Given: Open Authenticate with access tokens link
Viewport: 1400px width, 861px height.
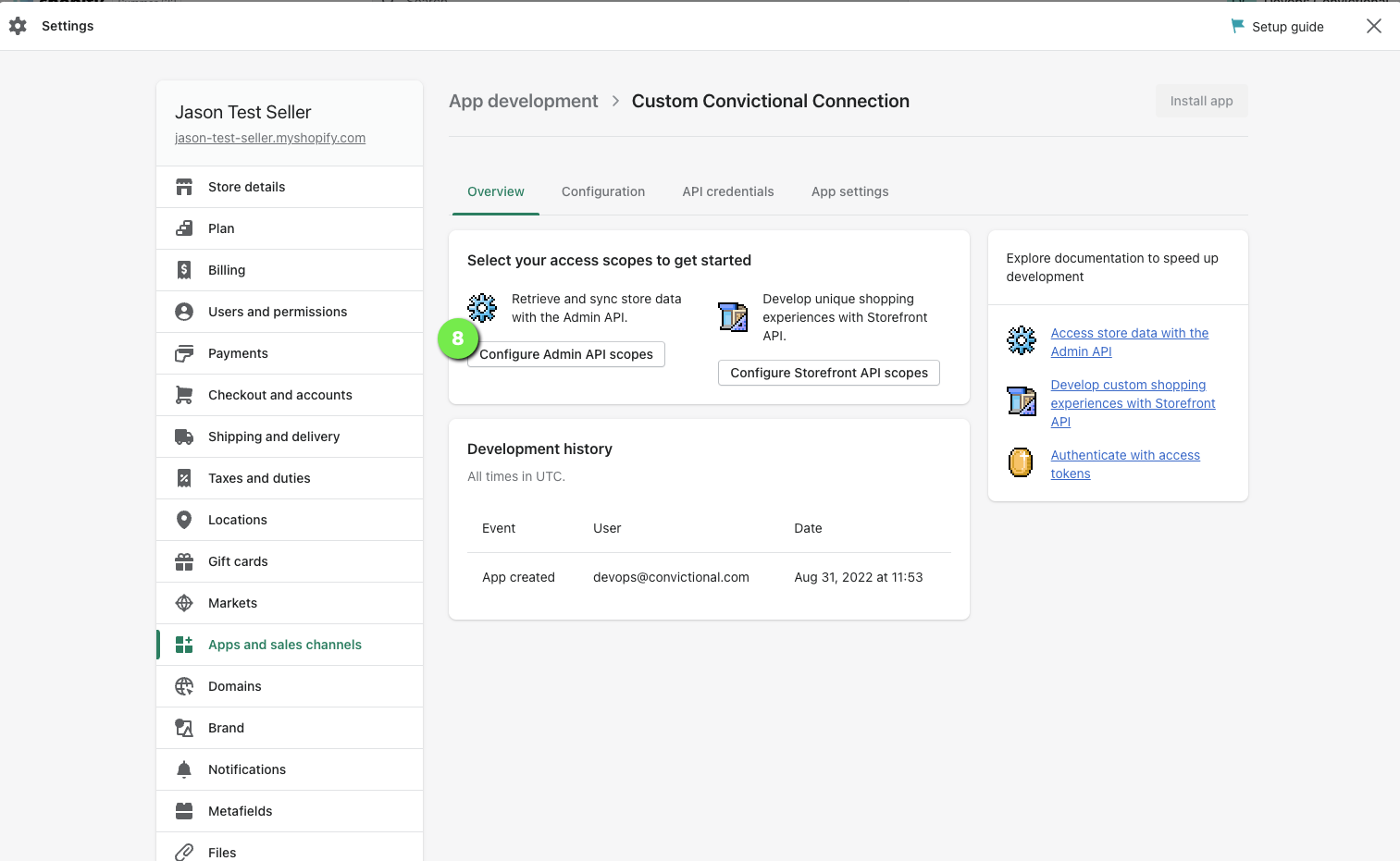Looking at the screenshot, I should coord(1125,464).
